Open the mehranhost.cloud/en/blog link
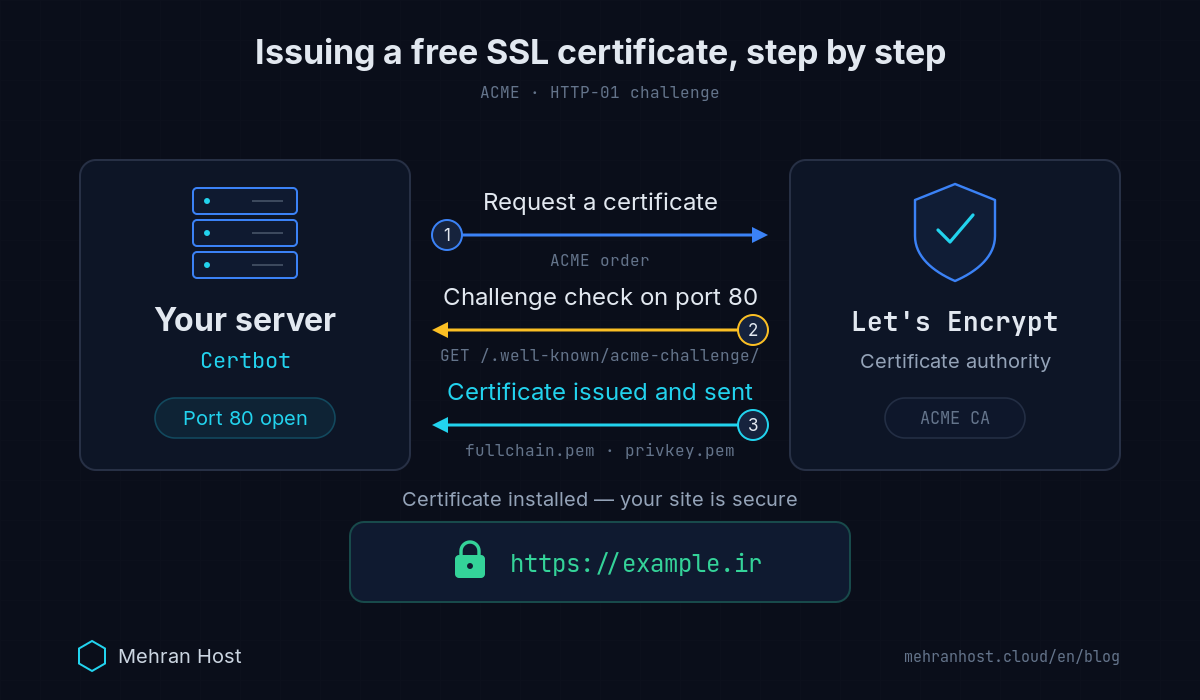This screenshot has width=1200, height=700. pos(1012,657)
